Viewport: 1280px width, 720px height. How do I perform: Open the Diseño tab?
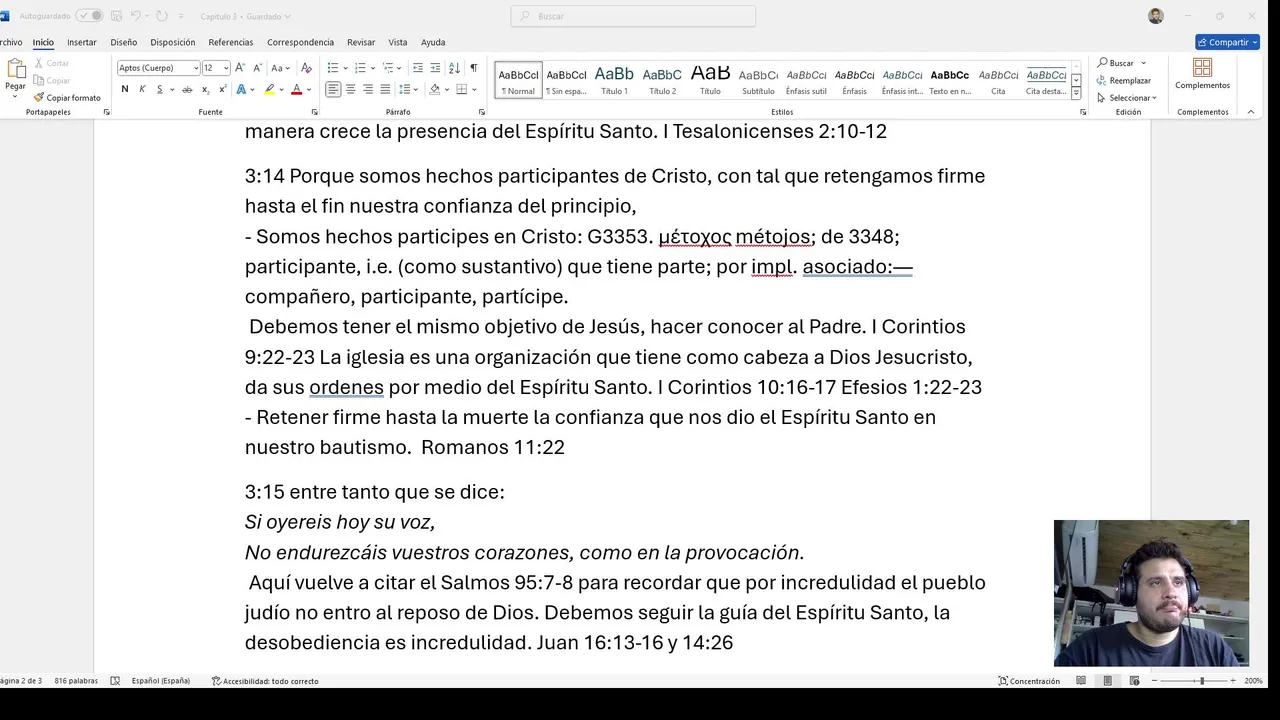click(x=124, y=42)
